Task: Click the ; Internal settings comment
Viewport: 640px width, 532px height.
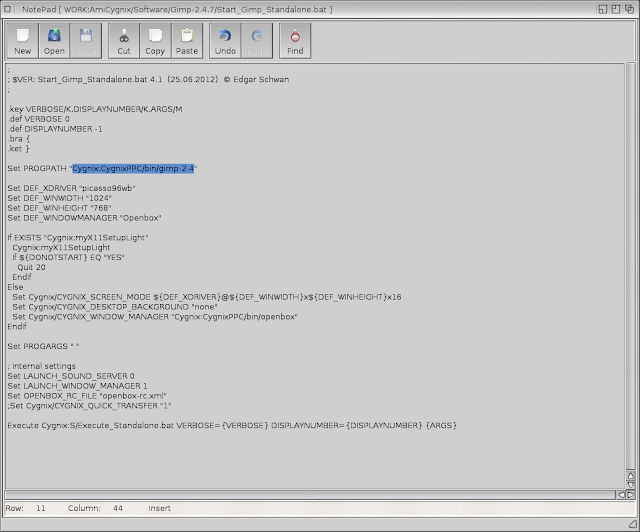Action: [x=42, y=366]
